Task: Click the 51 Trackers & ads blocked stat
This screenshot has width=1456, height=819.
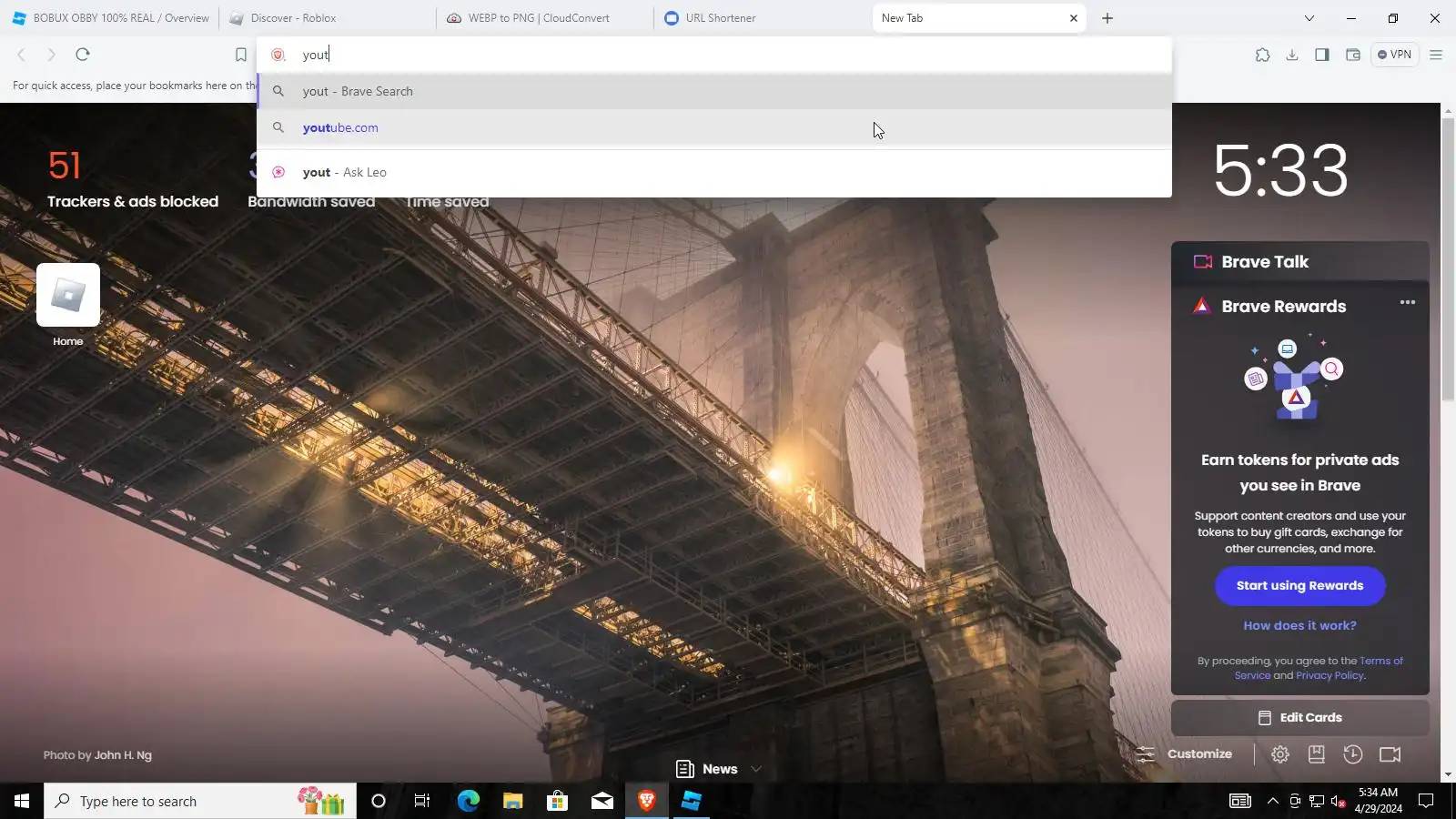Action: [133, 179]
